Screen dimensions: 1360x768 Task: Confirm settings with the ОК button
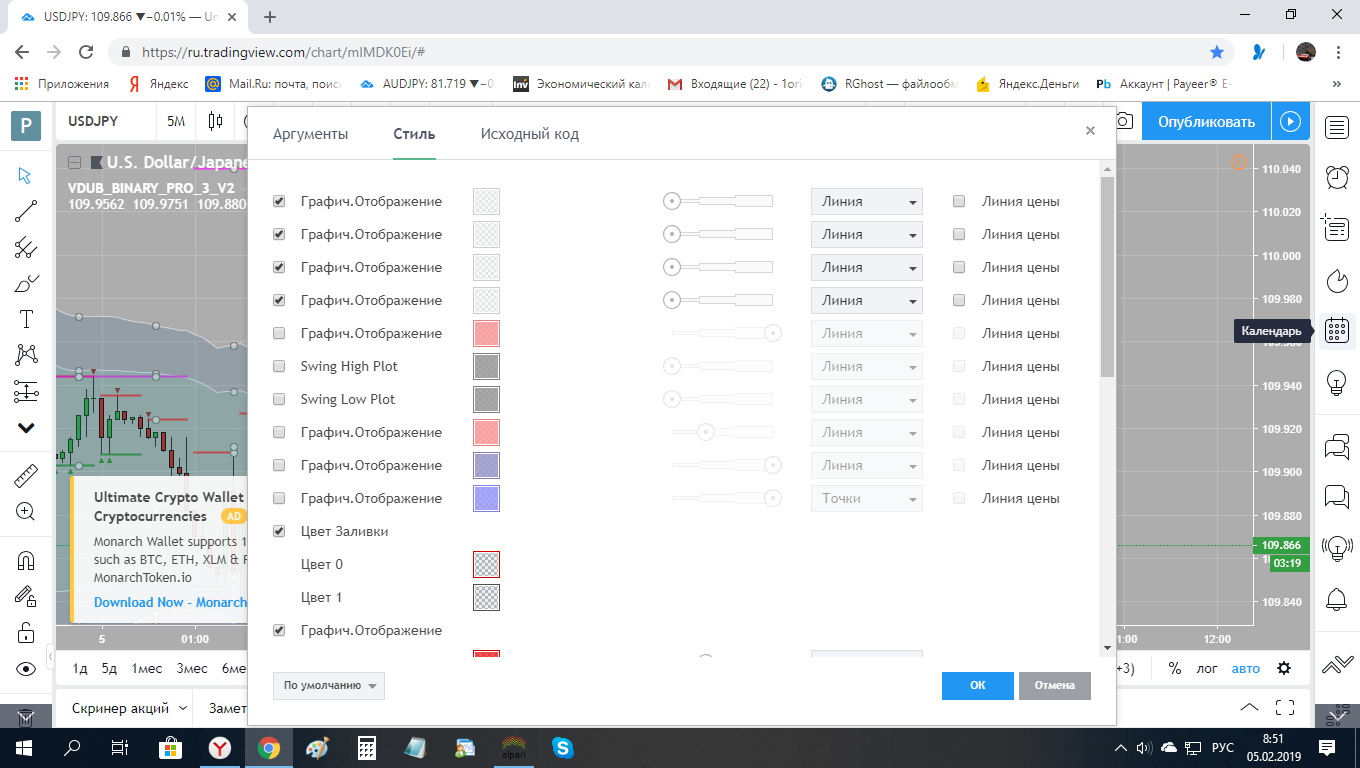pos(977,685)
